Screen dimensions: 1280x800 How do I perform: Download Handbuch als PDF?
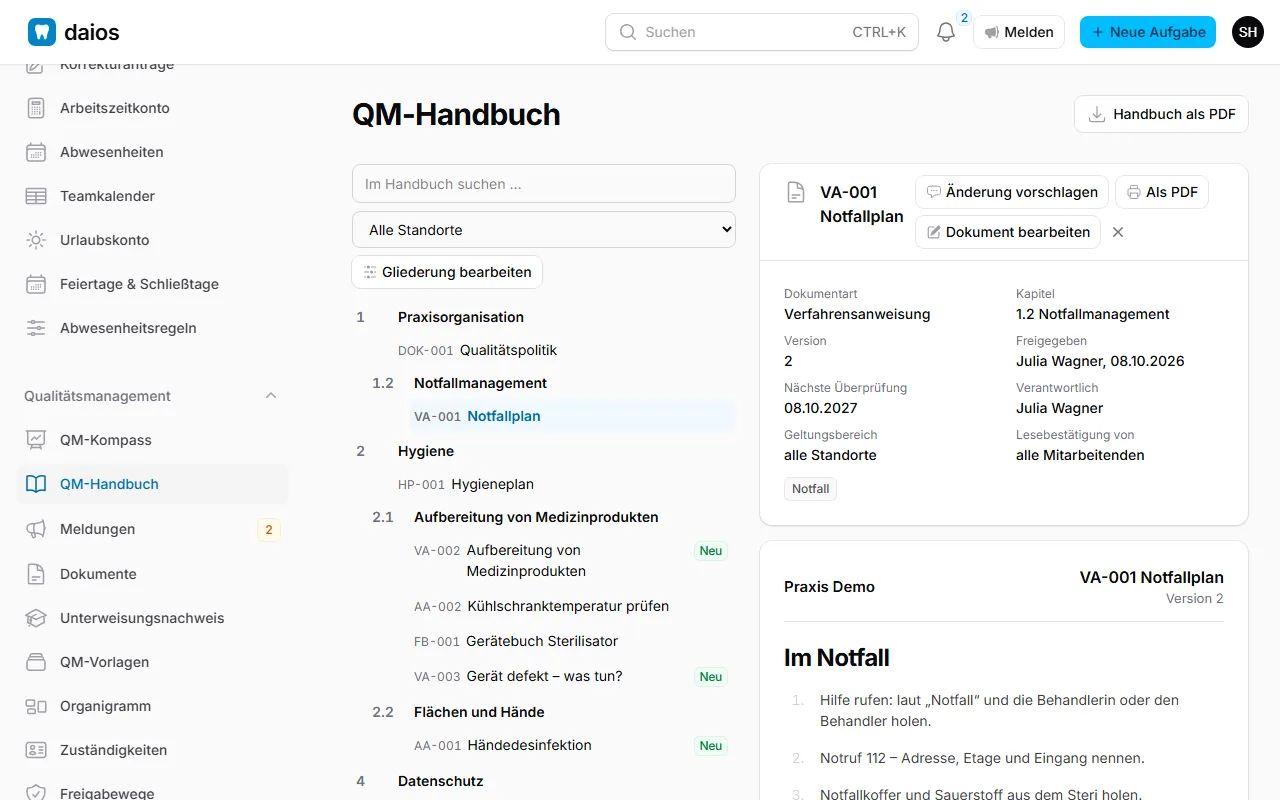[x=1162, y=114]
